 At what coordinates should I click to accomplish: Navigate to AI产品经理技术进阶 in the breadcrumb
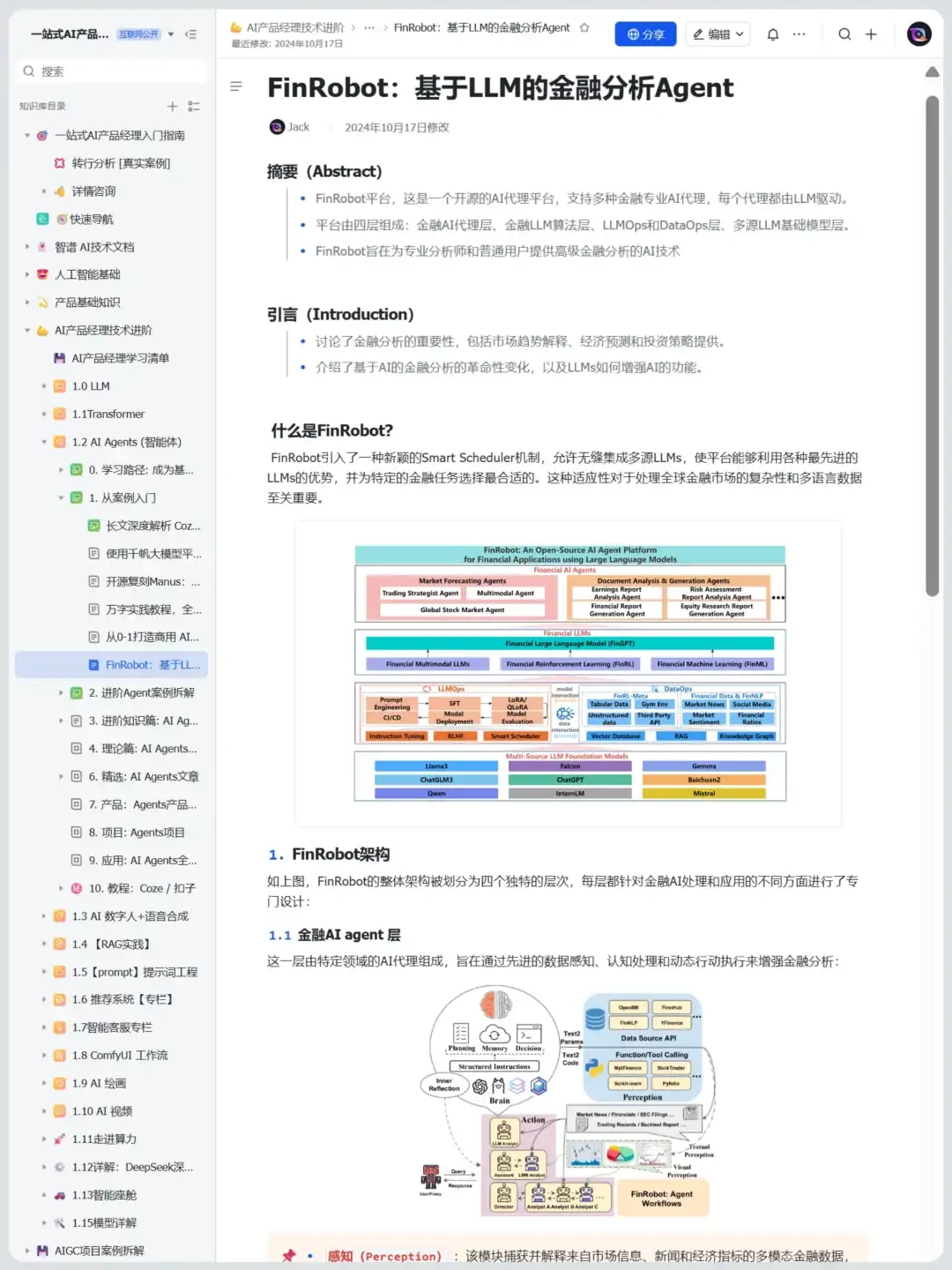pyautogui.click(x=295, y=27)
